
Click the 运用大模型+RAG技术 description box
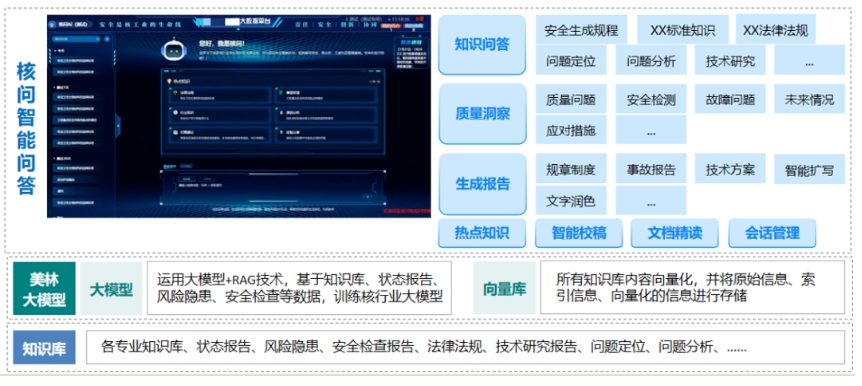(300, 288)
